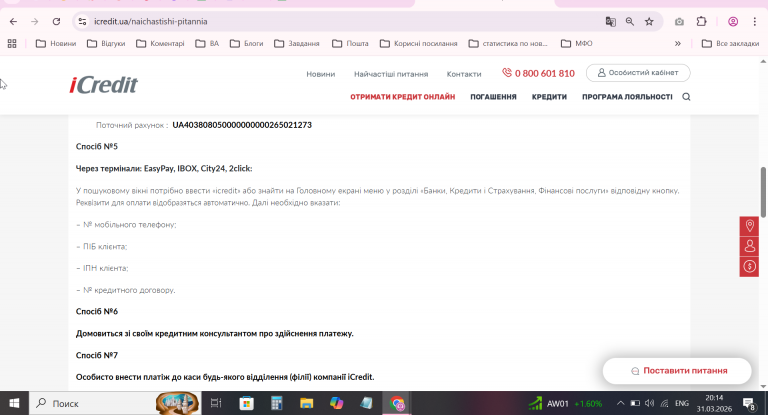Click the site search magnifier icon
This screenshot has width=768, height=415.
pos(686,97)
